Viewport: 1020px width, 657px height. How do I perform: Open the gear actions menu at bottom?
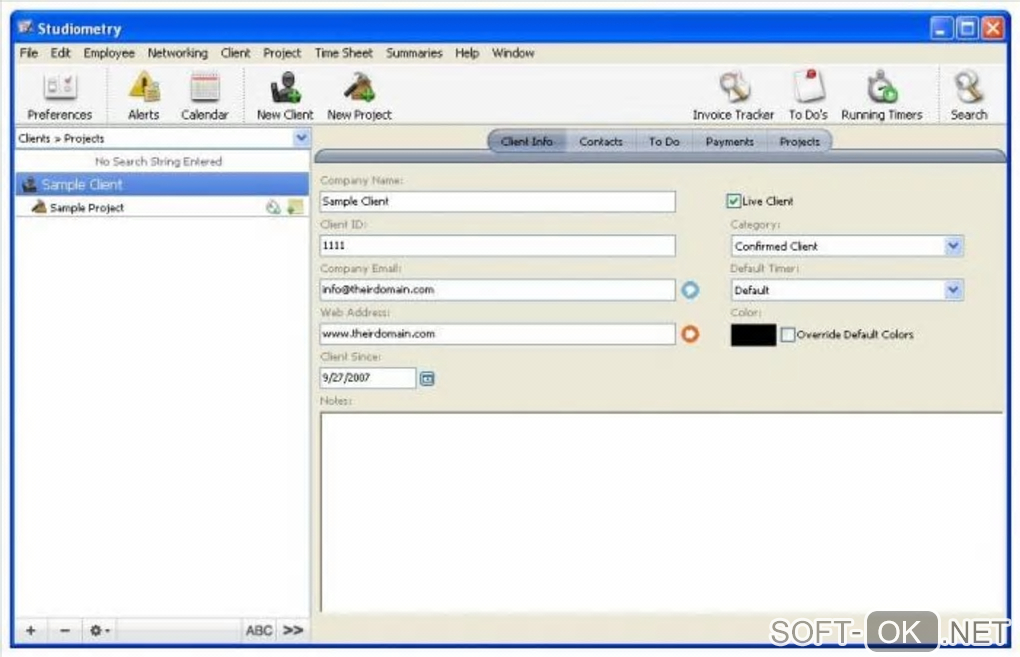click(x=99, y=630)
